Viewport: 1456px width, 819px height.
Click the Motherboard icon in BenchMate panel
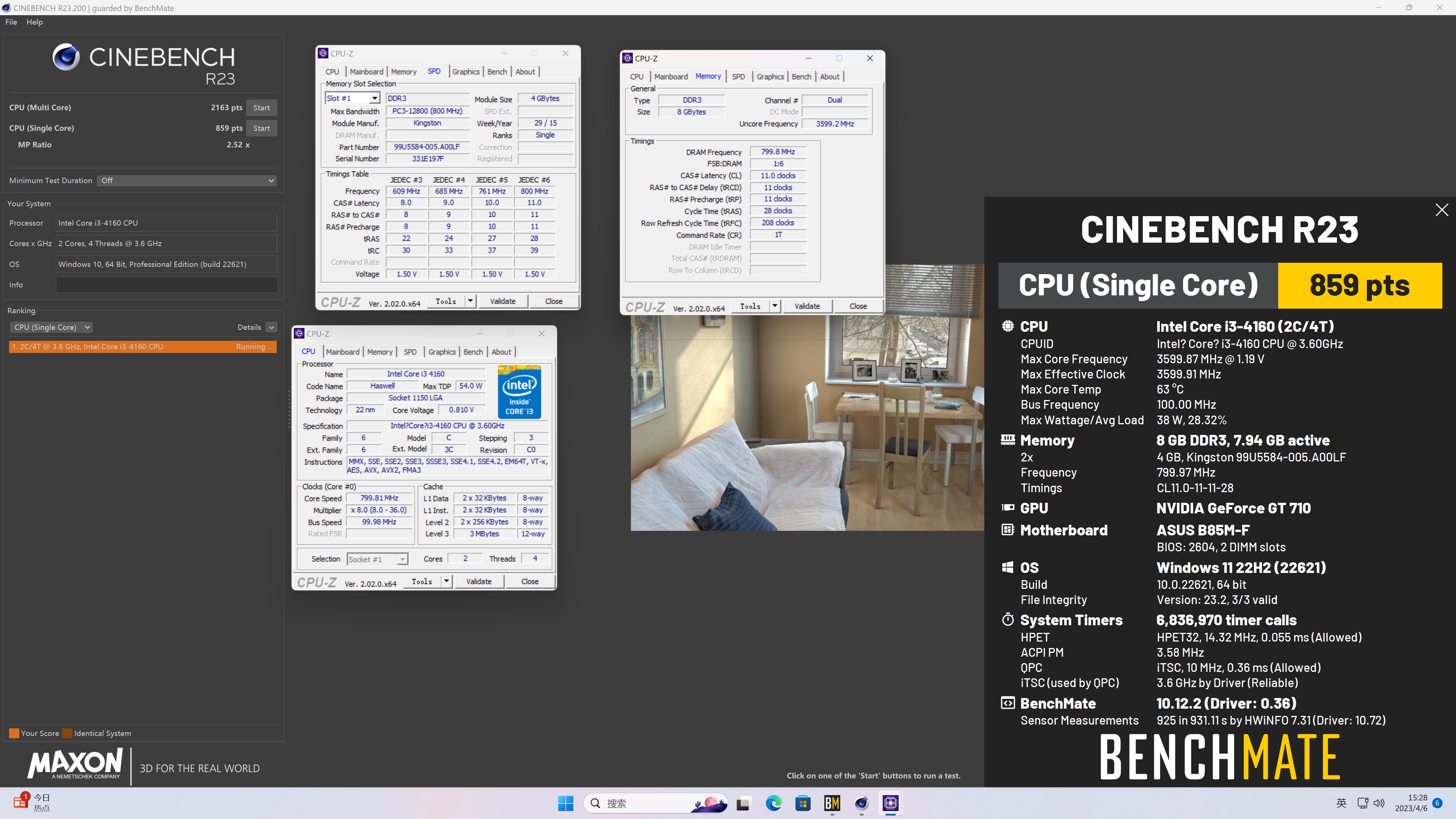1008,530
